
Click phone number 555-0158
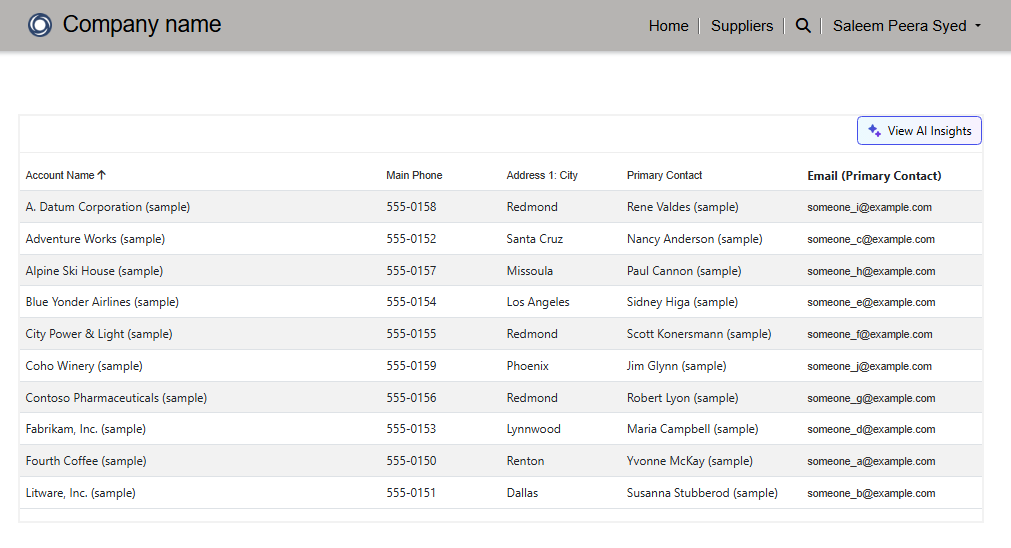411,207
